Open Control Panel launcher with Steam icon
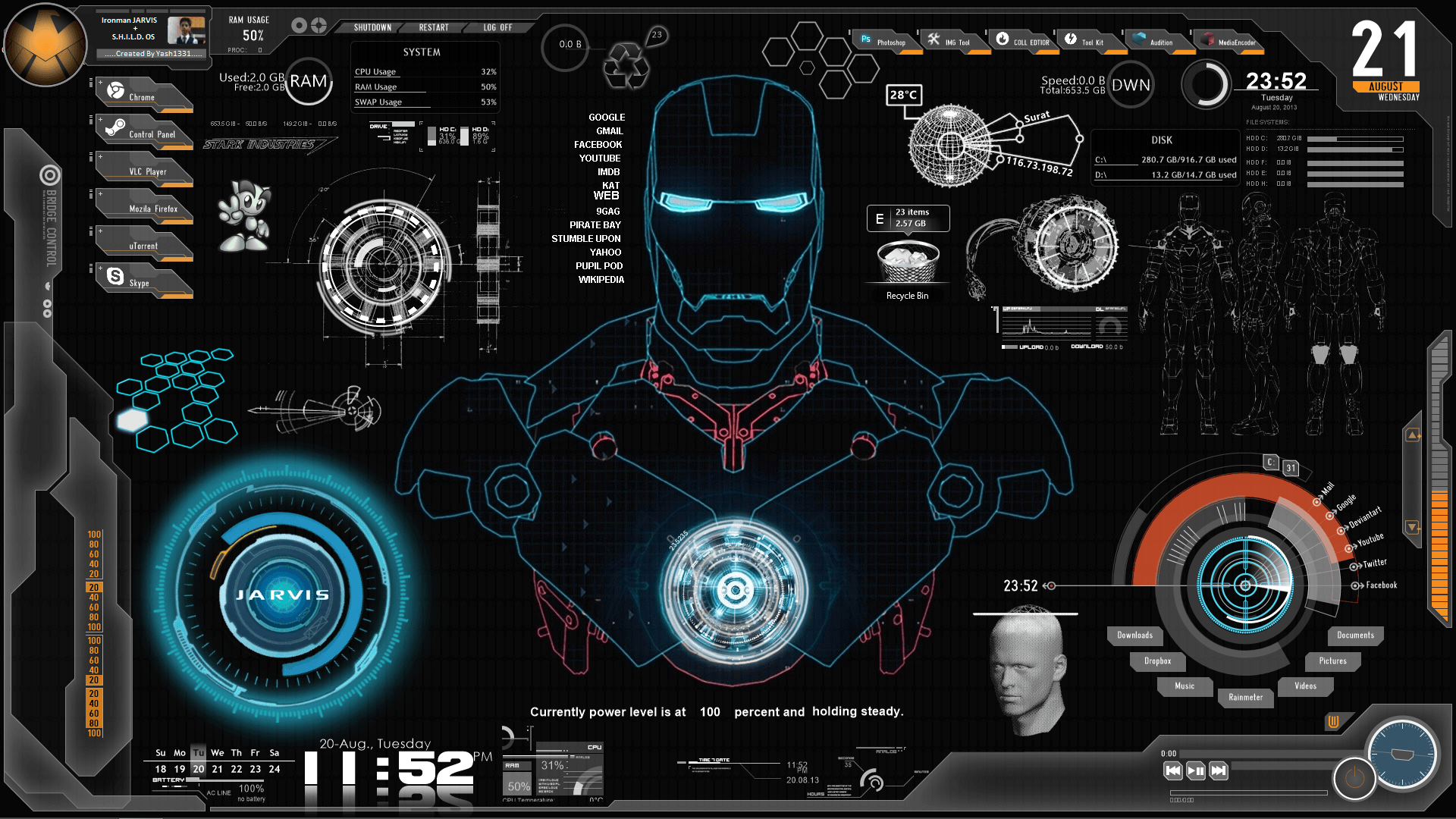The image size is (1456, 819). coord(144,131)
